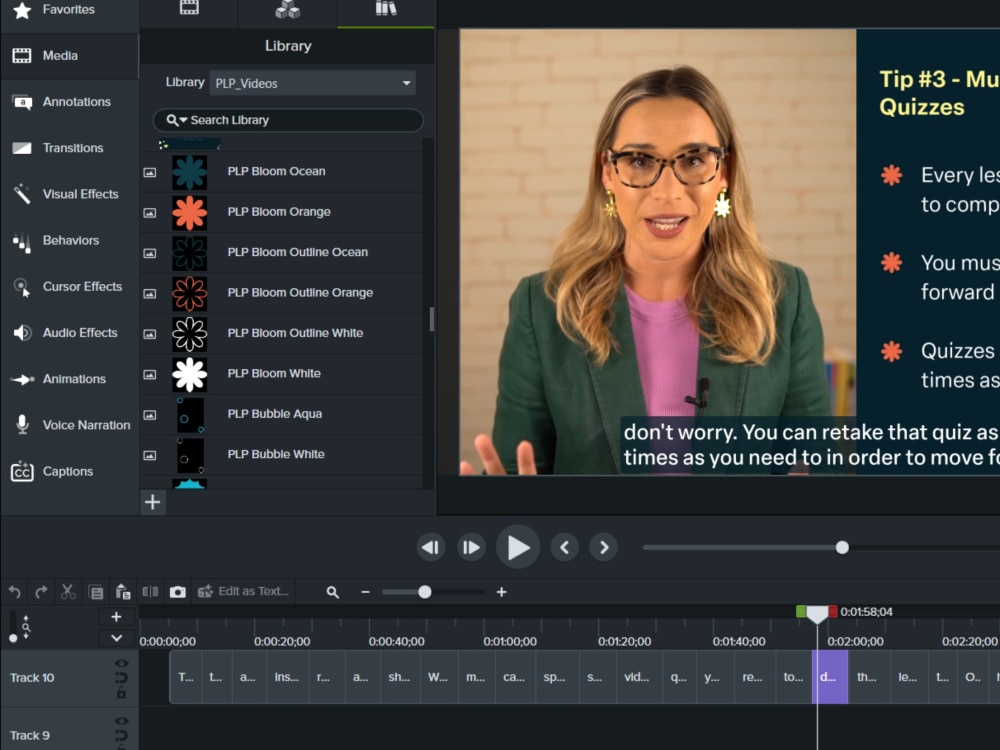Select the PLP Bloom Orange thumbnail
This screenshot has width=1000, height=750.
click(x=189, y=212)
